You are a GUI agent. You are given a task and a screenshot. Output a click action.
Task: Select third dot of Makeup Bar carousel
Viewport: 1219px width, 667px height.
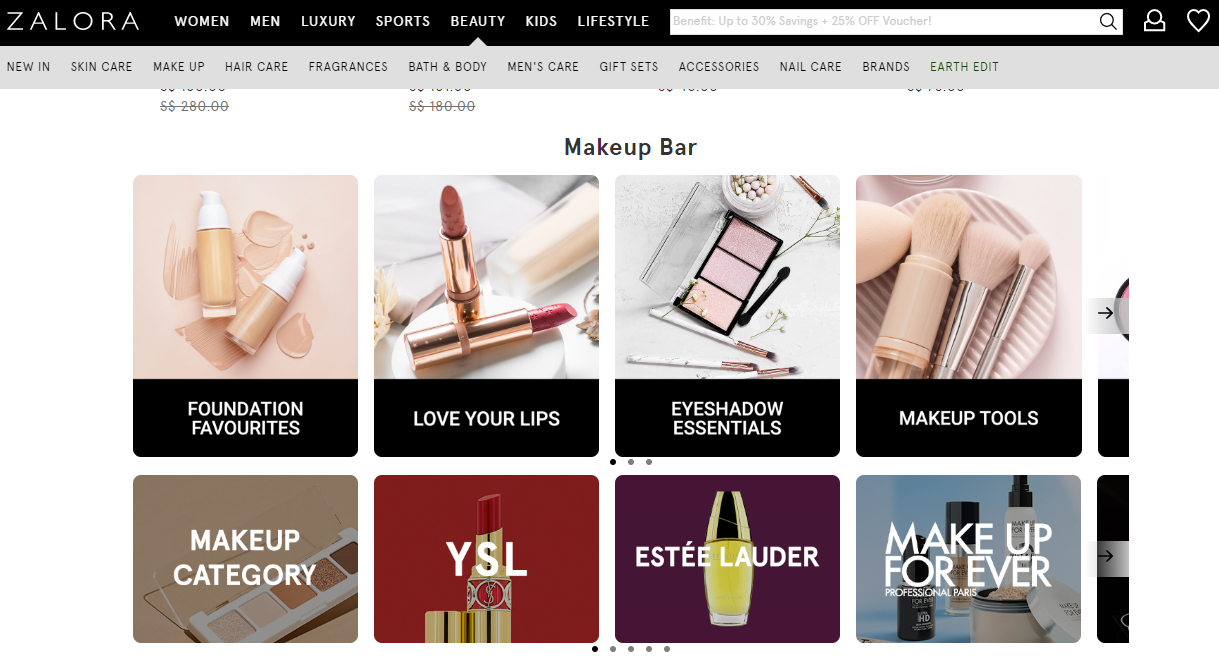[x=649, y=462]
